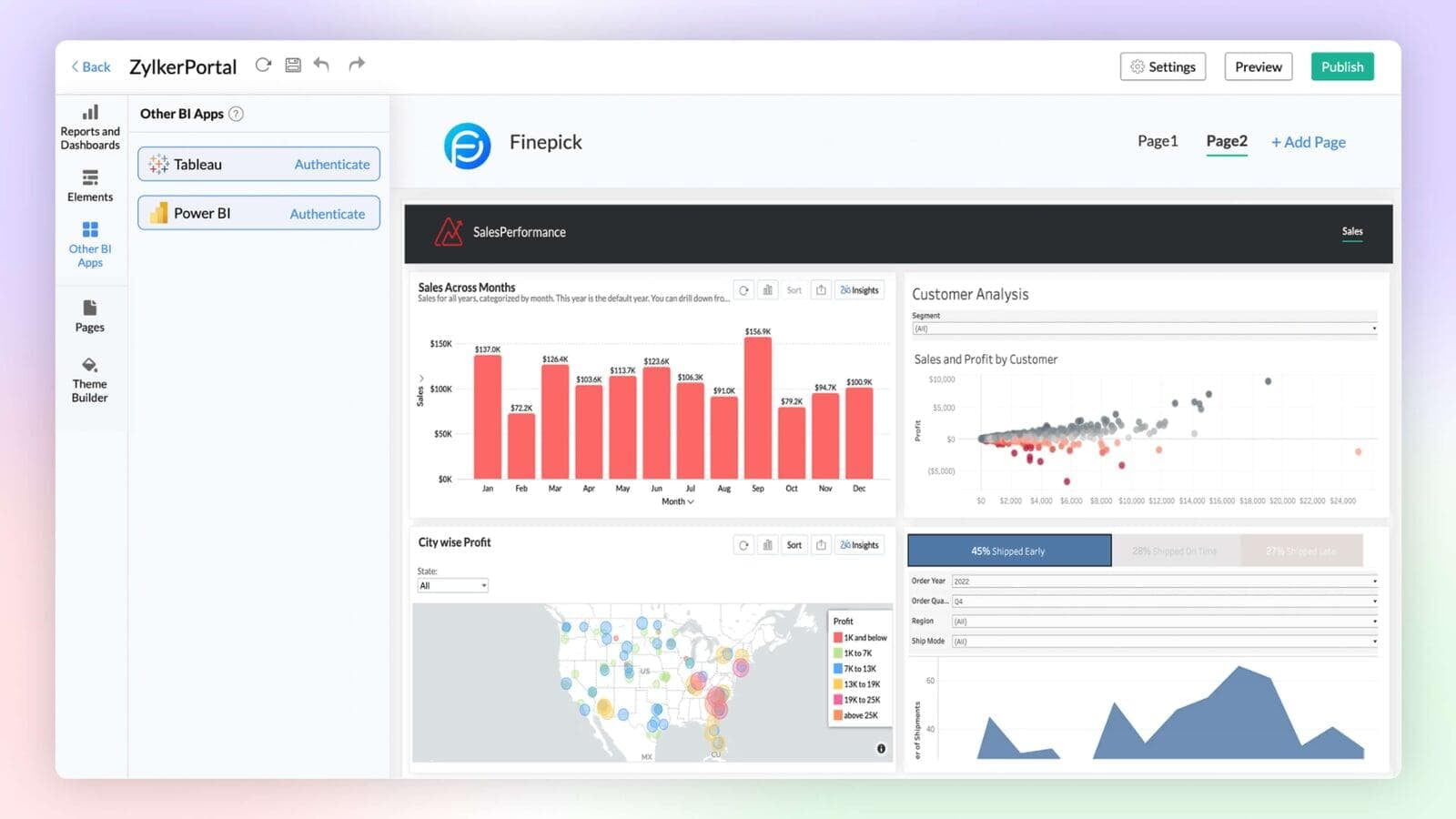Click the above 25K legend swatch
Image resolution: width=1456 pixels, height=819 pixels.
tap(838, 715)
